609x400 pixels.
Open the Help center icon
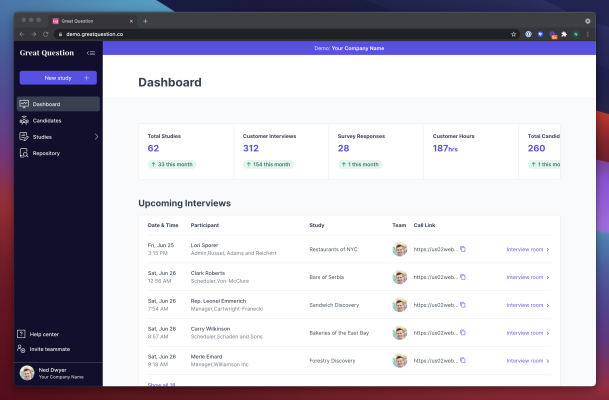[22, 334]
